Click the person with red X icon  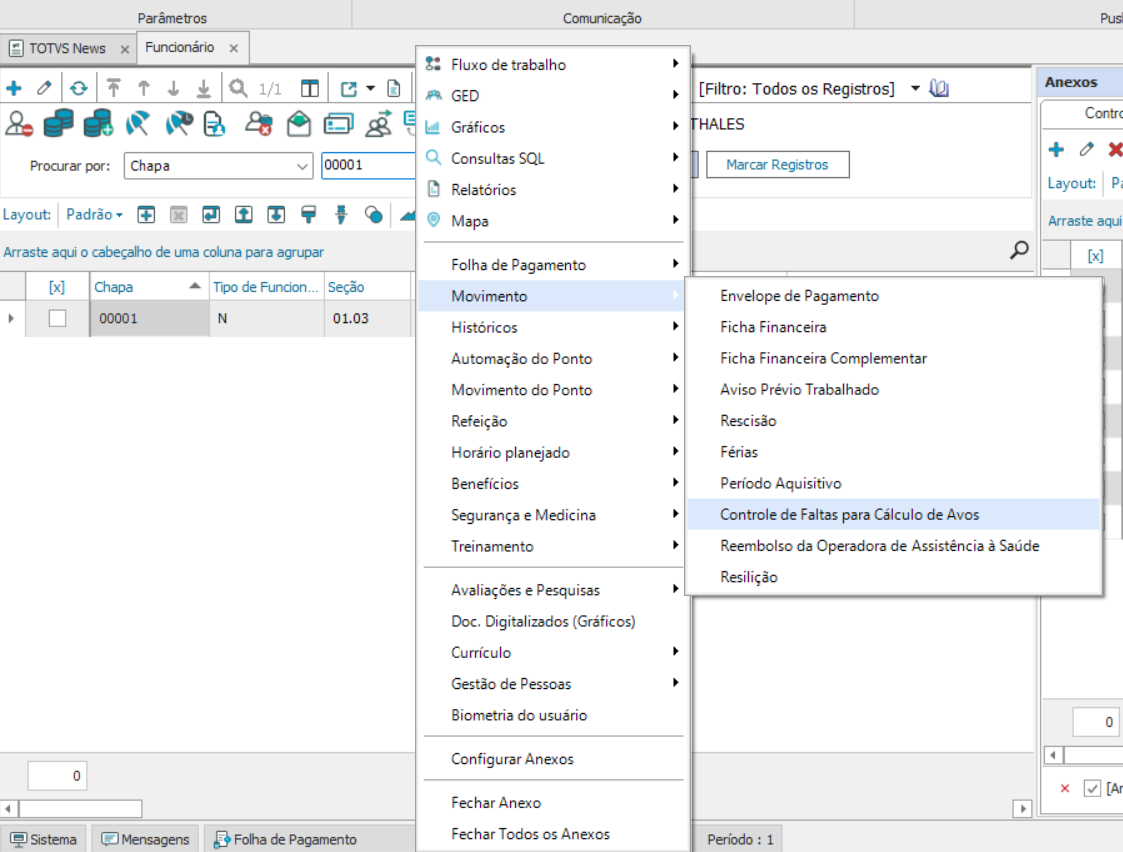click(259, 124)
